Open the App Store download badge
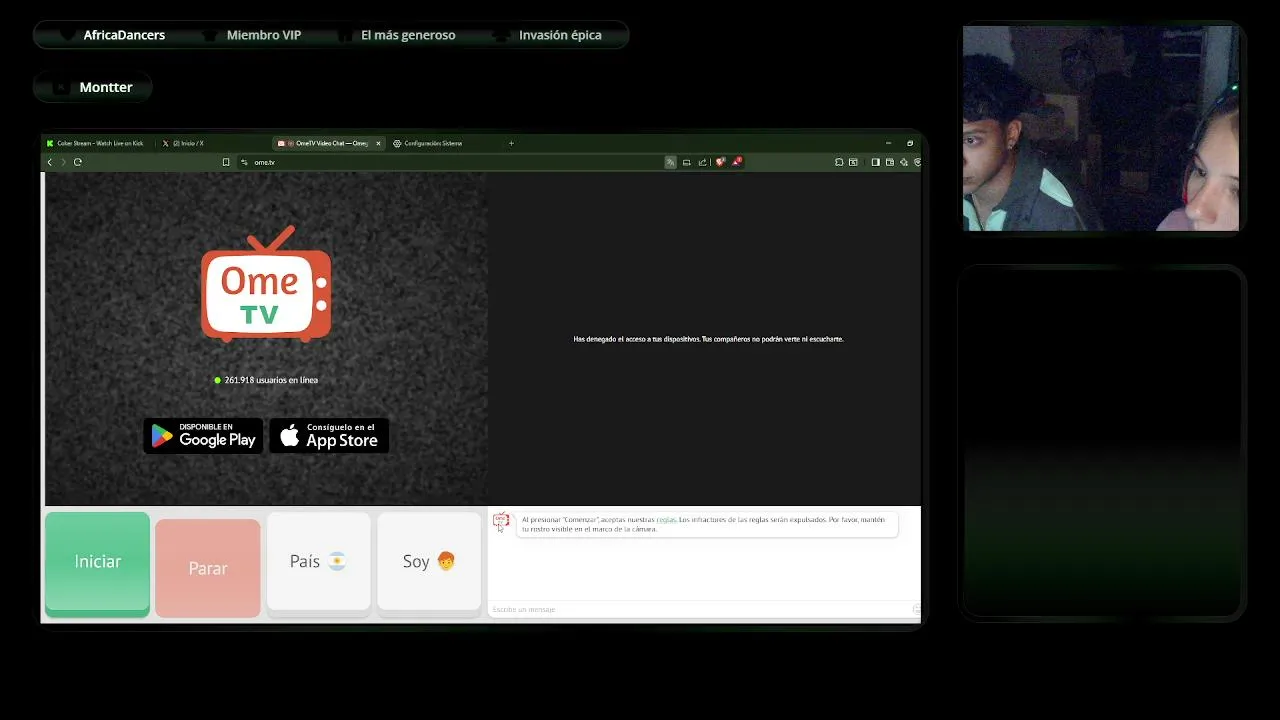Image resolution: width=1280 pixels, height=720 pixels. tap(329, 436)
